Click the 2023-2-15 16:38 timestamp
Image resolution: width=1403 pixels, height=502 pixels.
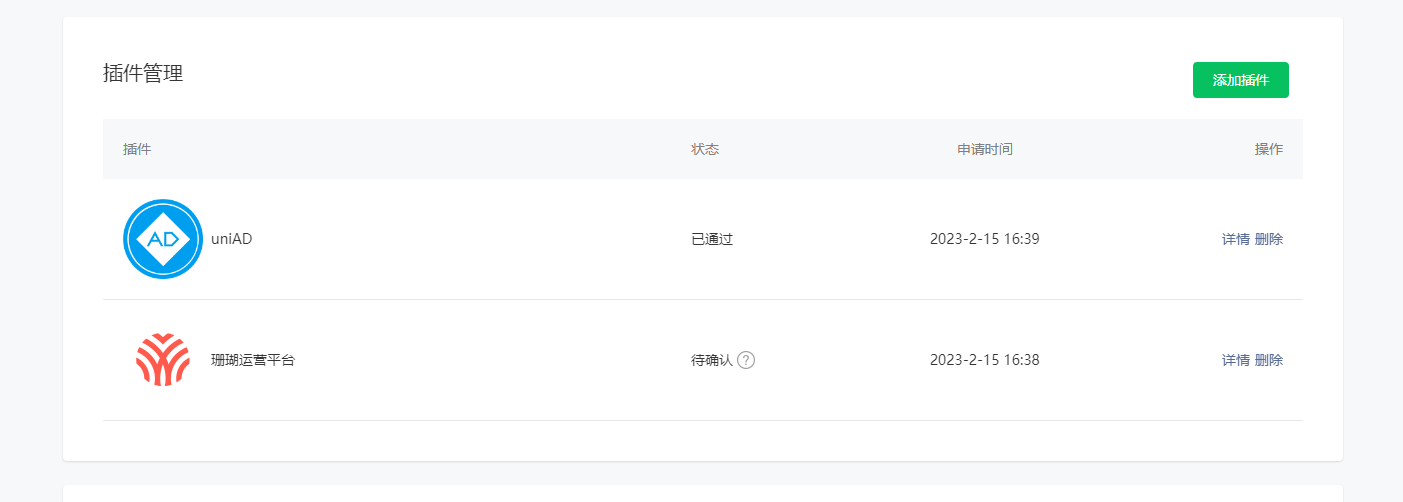pyautogui.click(x=985, y=360)
